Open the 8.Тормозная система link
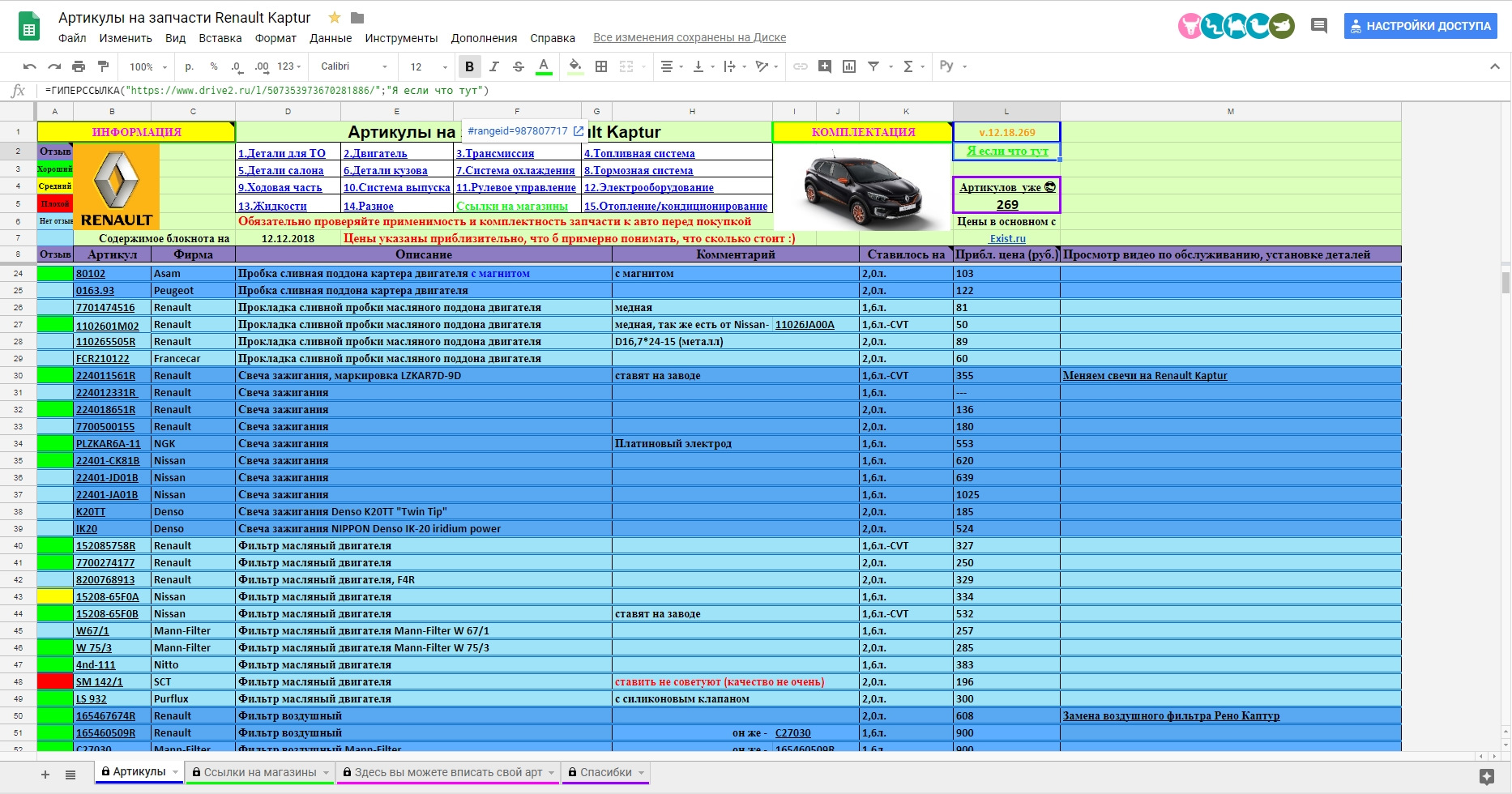The image size is (1512, 794). pos(639,170)
